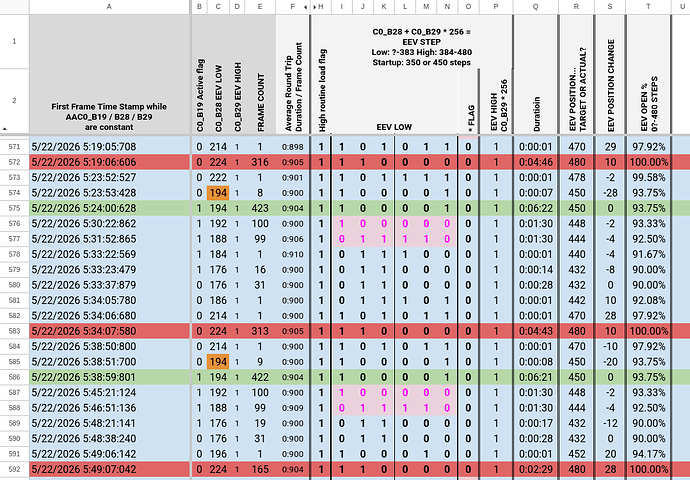
Task: Select row 1 header
Action: [x=15, y=41]
